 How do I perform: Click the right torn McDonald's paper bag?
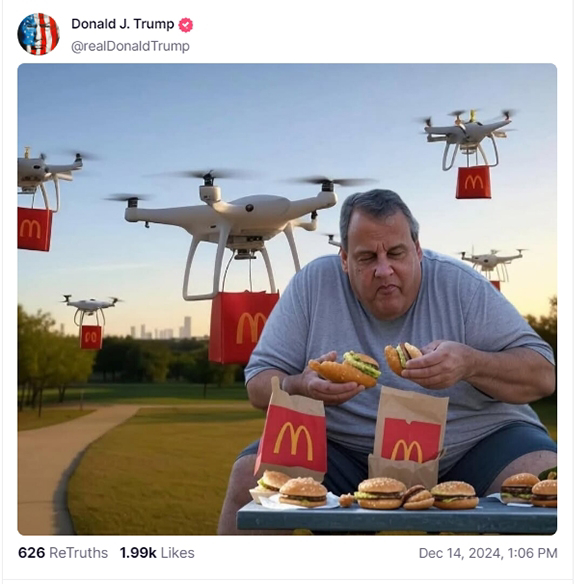click(409, 436)
